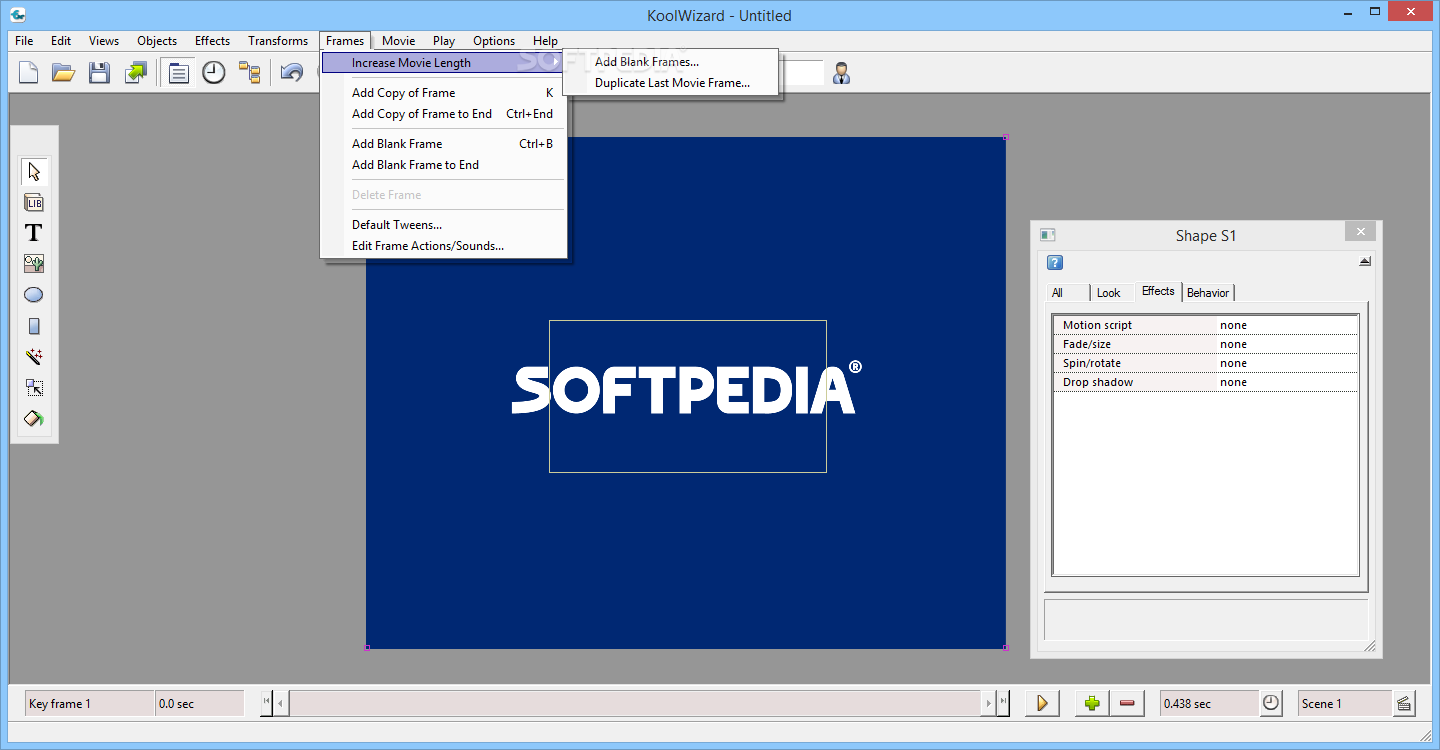
Task: Select the paint bucket fill tool
Action: click(x=34, y=419)
